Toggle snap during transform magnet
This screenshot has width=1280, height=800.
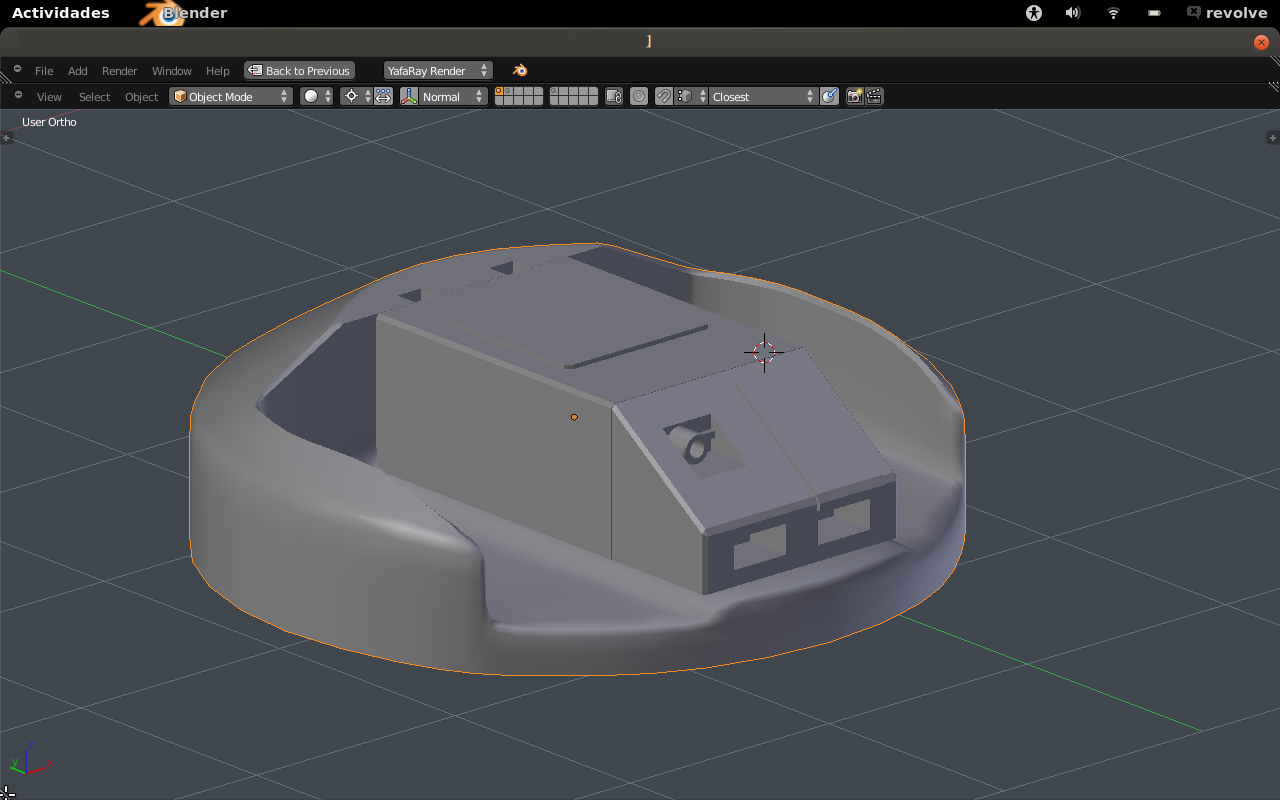click(x=663, y=97)
